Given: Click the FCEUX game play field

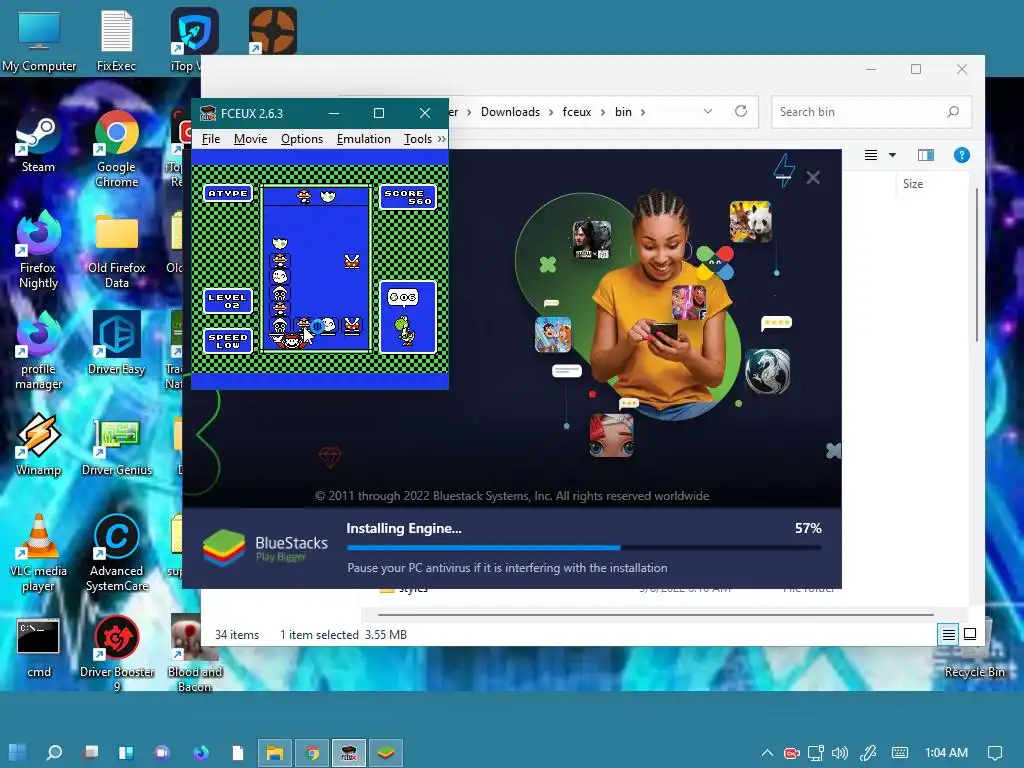Looking at the screenshot, I should click(316, 269).
